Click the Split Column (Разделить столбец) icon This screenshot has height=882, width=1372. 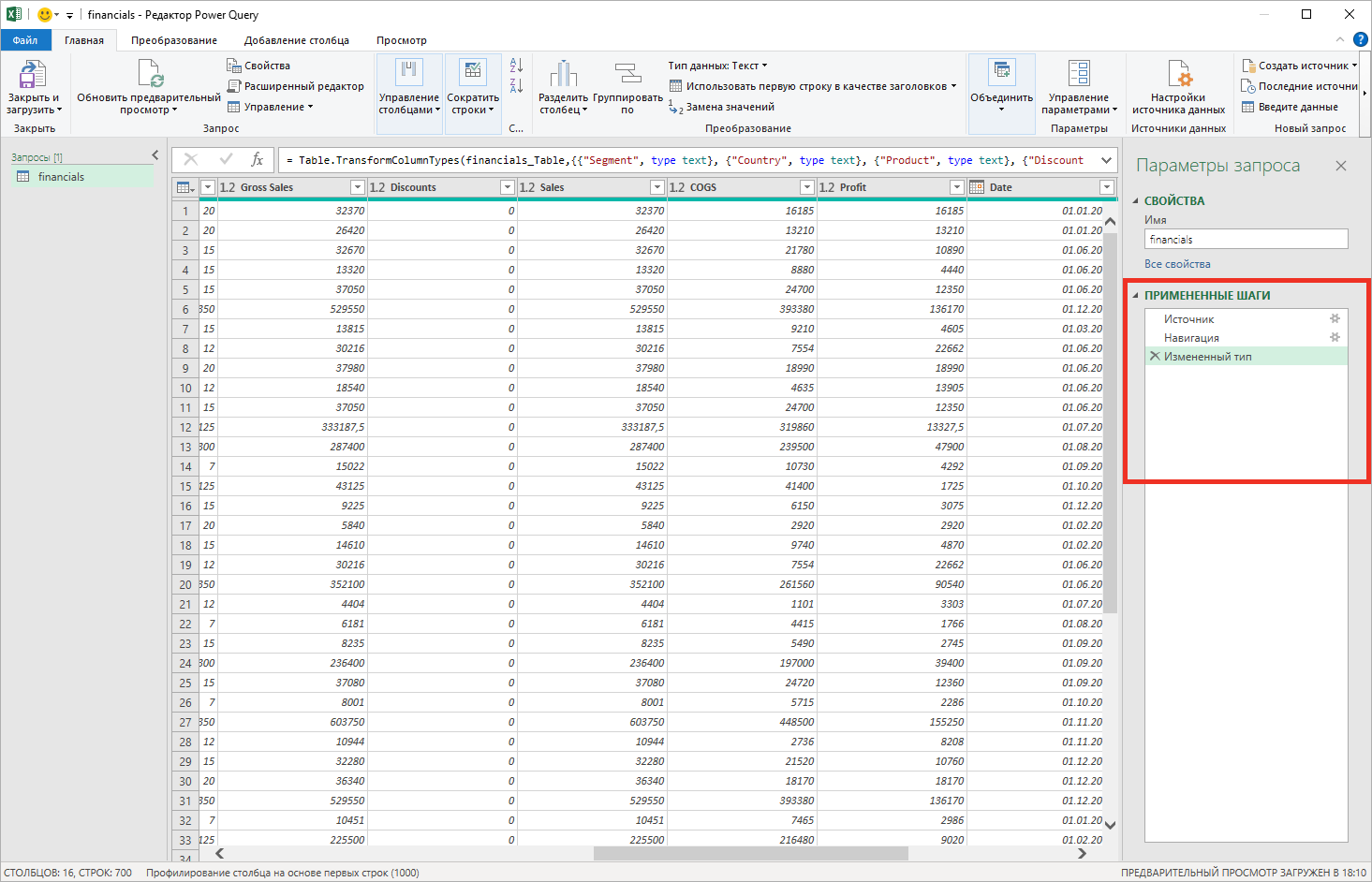point(564,74)
